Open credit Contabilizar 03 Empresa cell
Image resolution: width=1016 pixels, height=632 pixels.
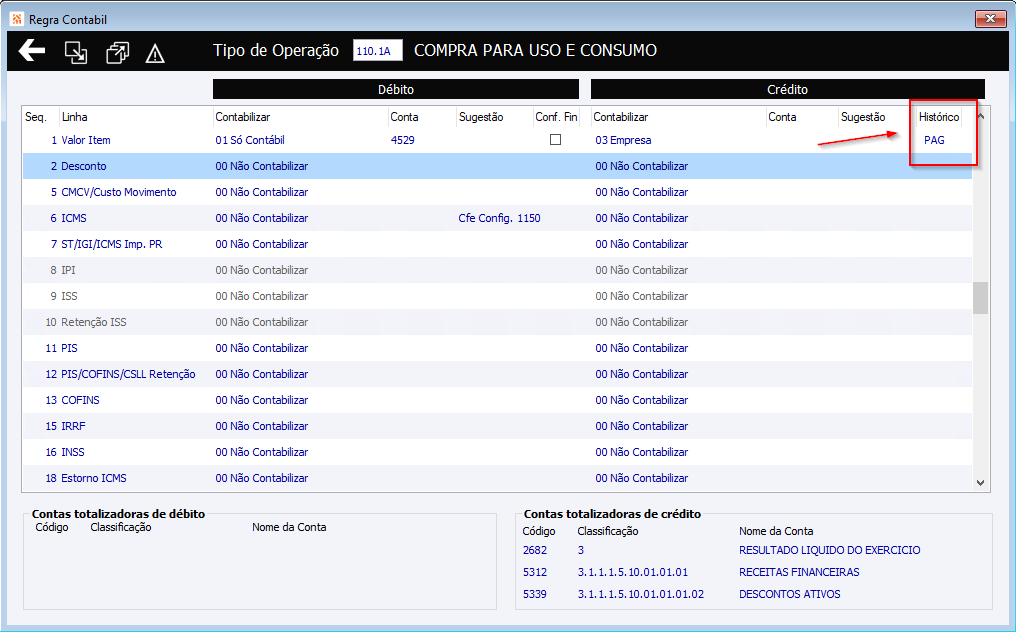click(623, 140)
